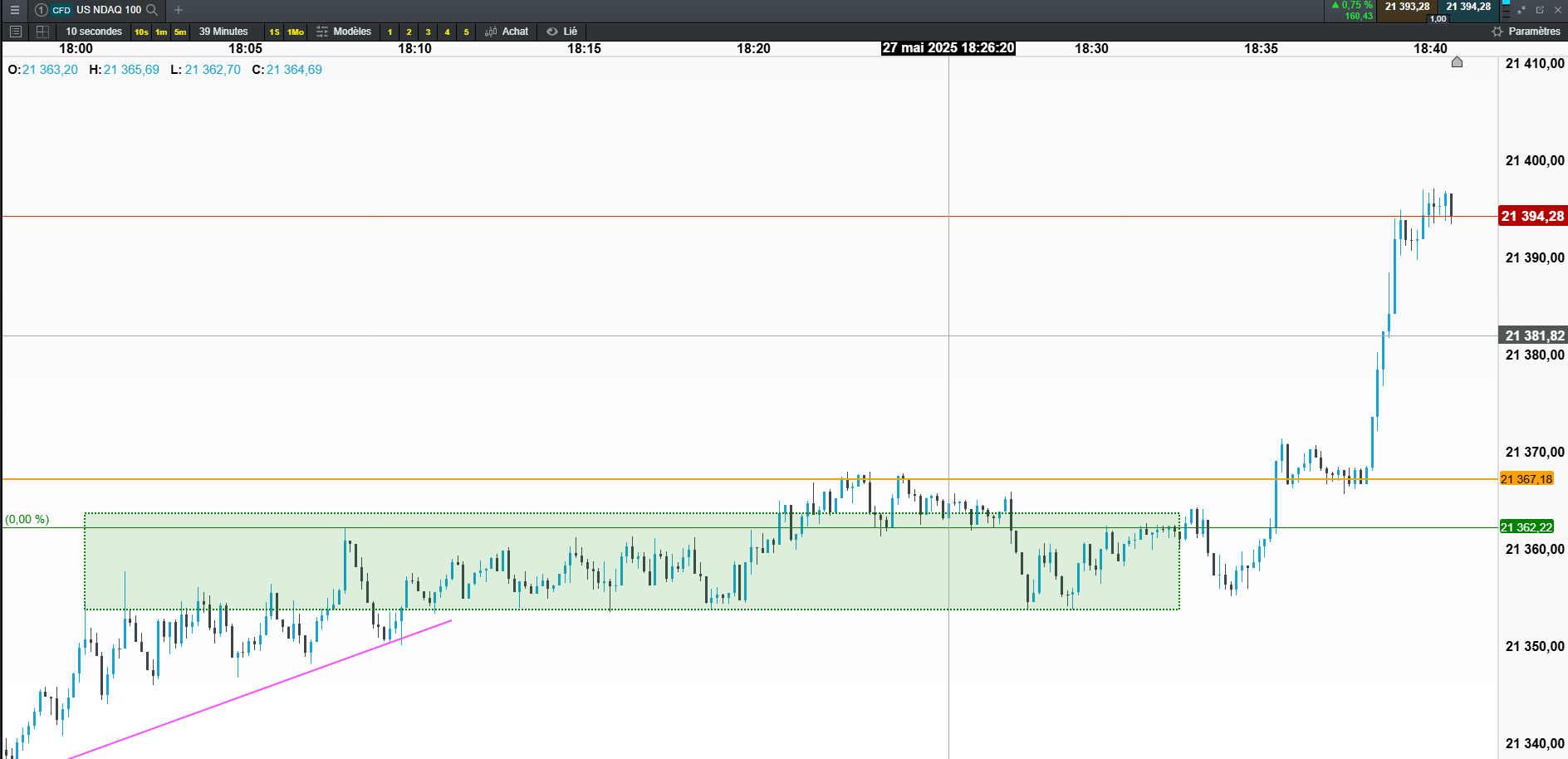Load template number 3

[x=428, y=32]
